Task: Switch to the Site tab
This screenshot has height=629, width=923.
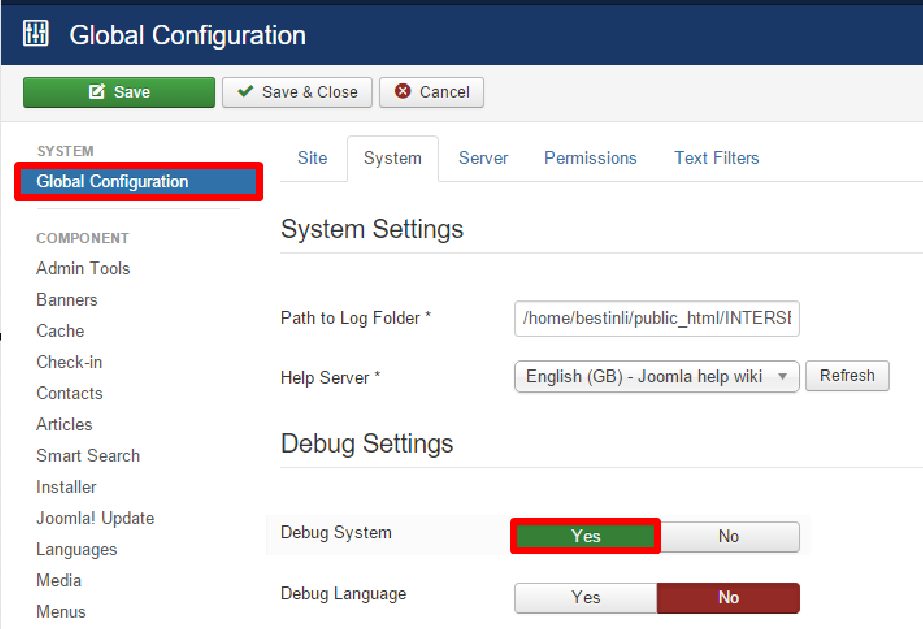Action: point(313,158)
